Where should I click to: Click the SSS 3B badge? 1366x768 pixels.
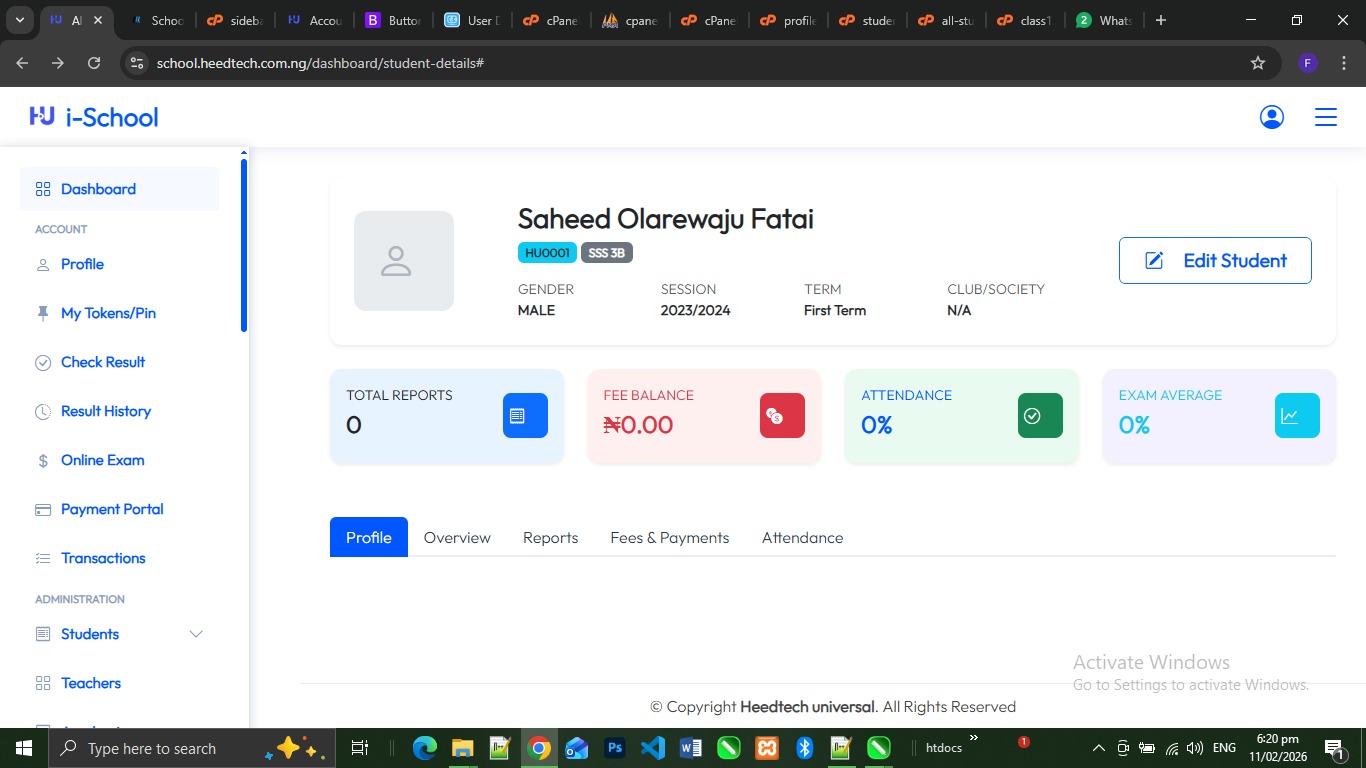[x=607, y=252]
